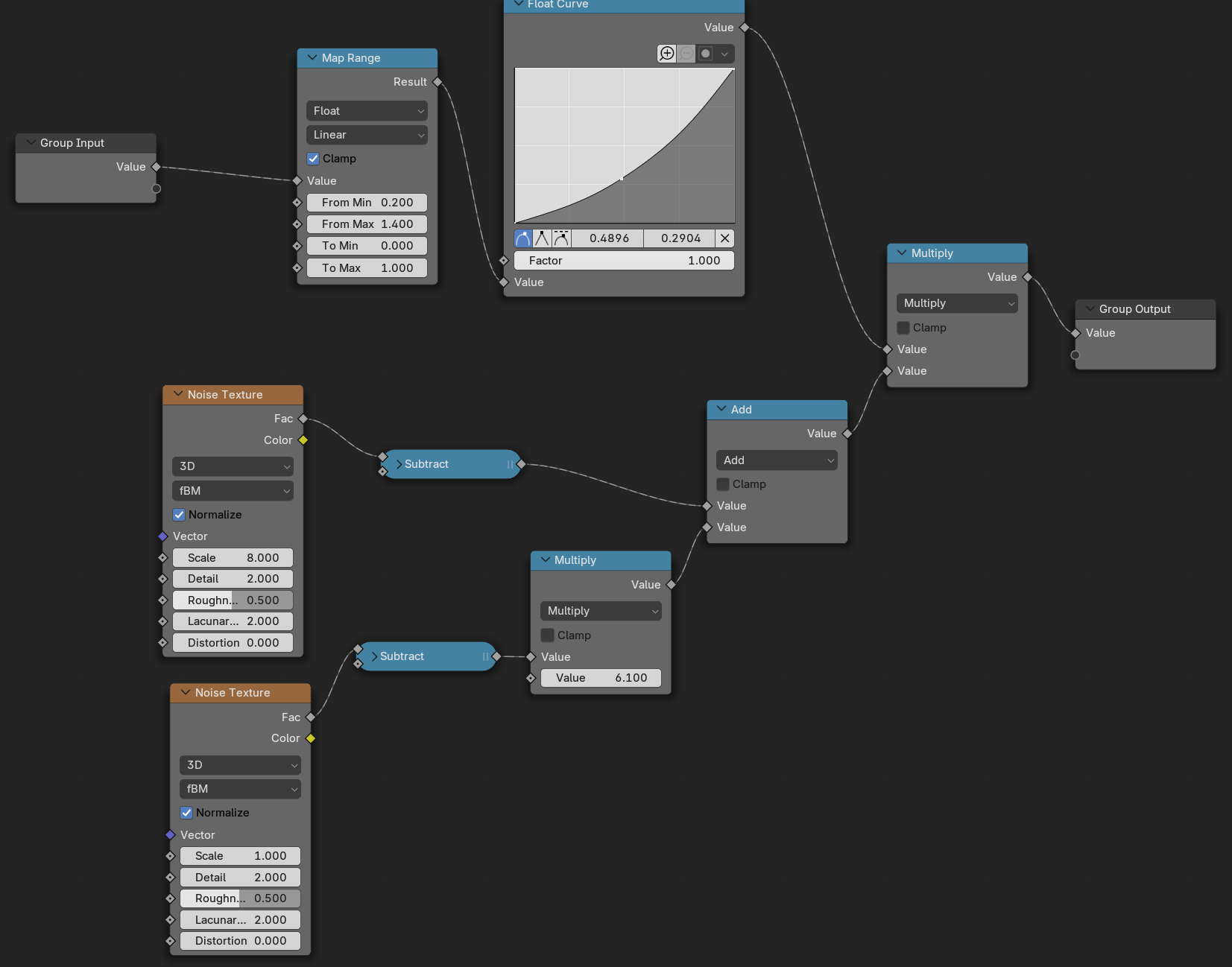Select the auto clamped handle icon
Screen dimensions: 1232x967
click(x=561, y=238)
